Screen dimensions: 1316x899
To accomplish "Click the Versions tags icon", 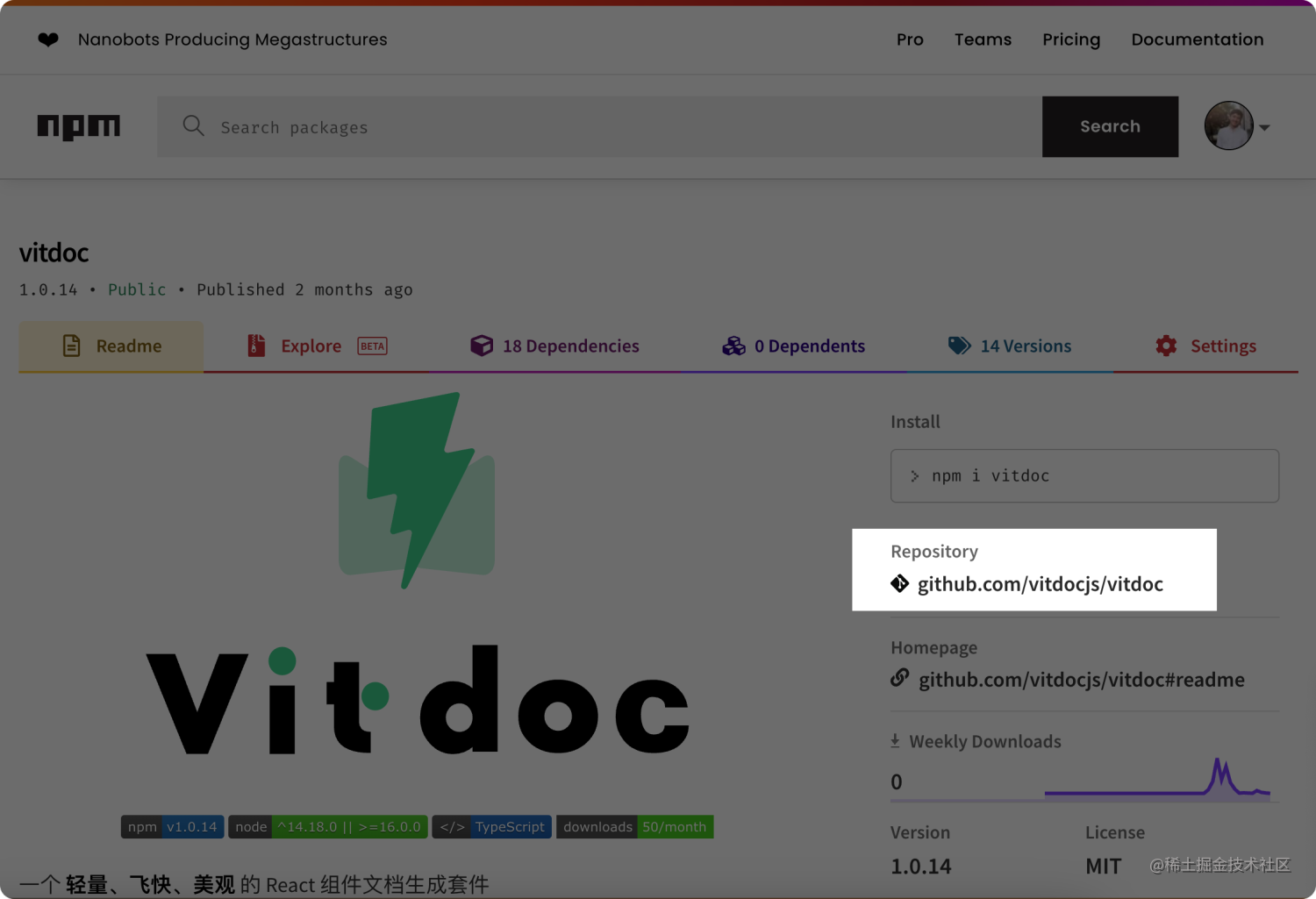I will tap(959, 346).
